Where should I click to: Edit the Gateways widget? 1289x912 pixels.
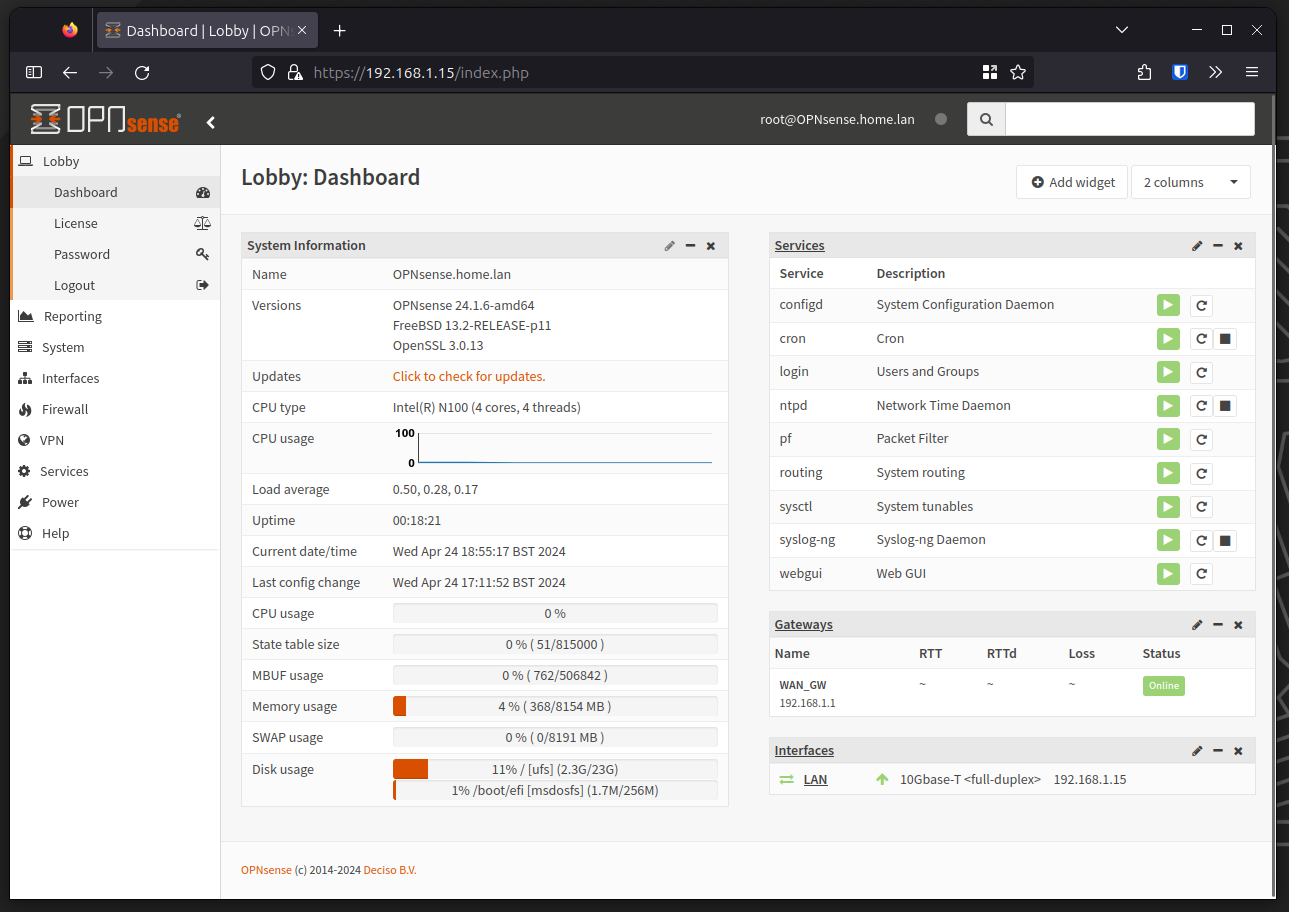point(1197,625)
